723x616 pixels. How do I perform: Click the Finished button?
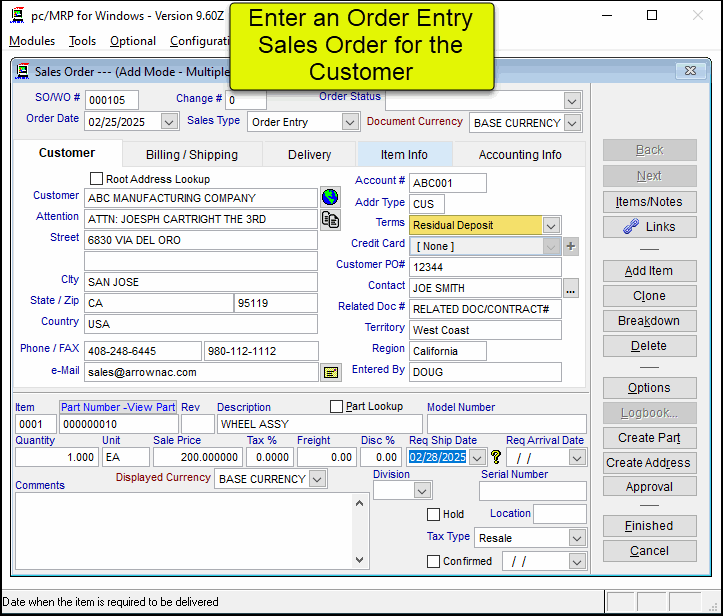649,526
